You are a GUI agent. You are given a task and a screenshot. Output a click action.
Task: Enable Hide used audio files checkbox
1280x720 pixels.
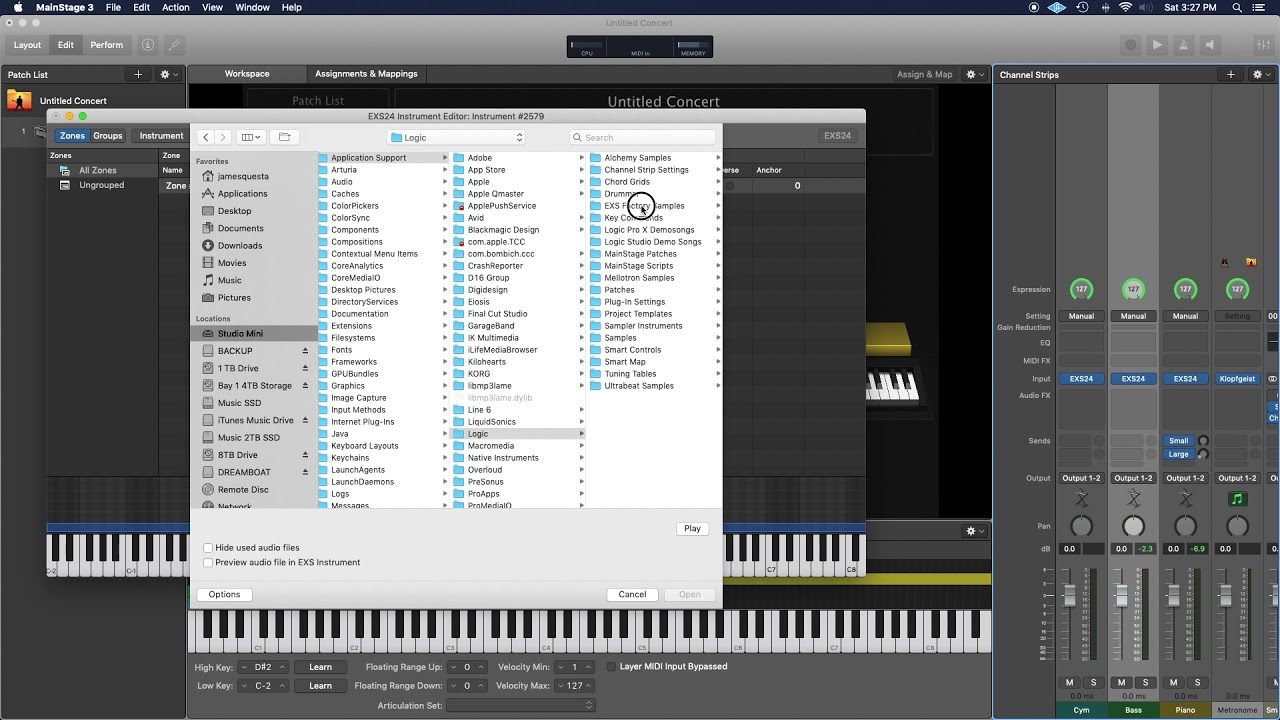tap(208, 548)
